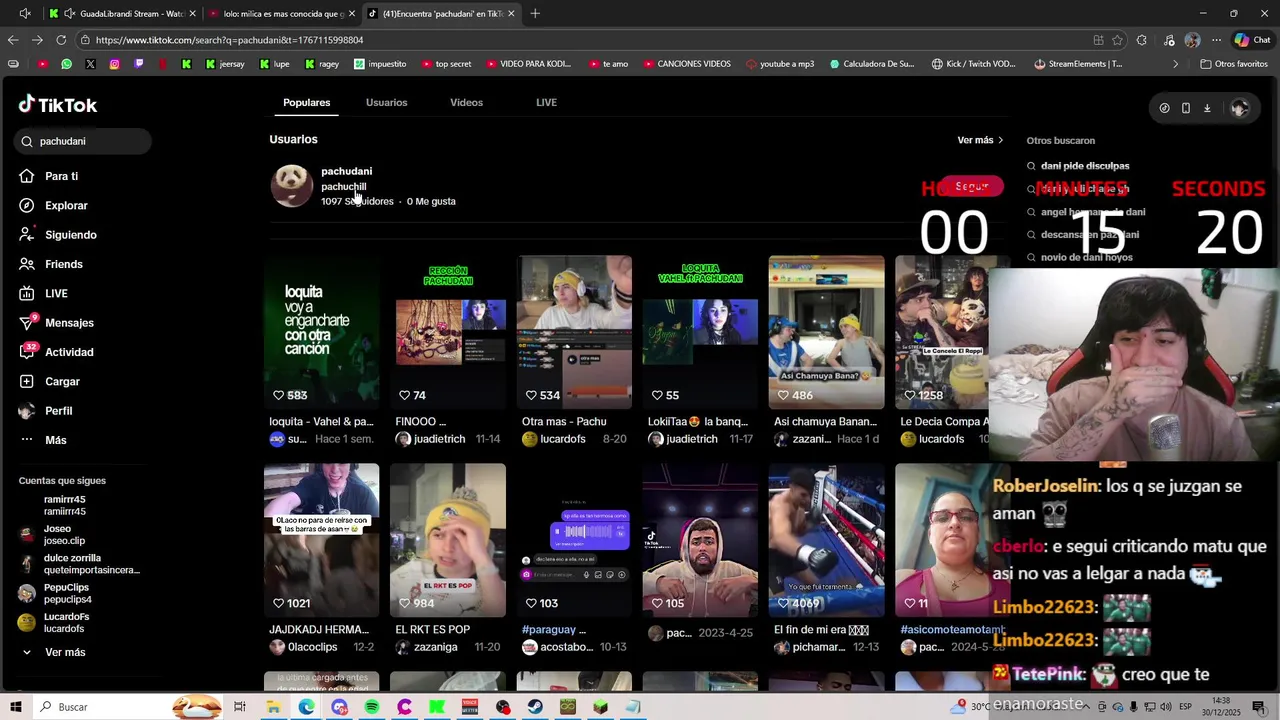Open author zazaniga under EL RKT video
The height and width of the screenshot is (720, 1280).
435,647
